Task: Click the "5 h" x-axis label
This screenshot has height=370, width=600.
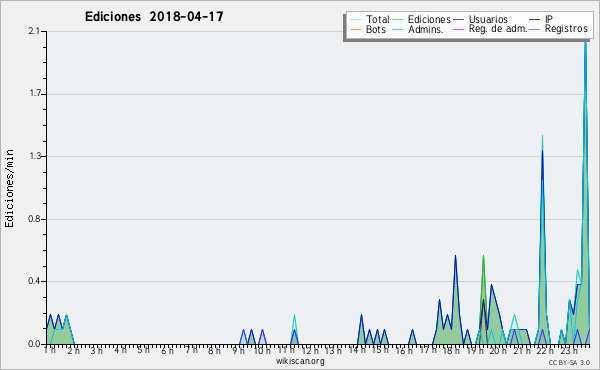Action: [143, 350]
